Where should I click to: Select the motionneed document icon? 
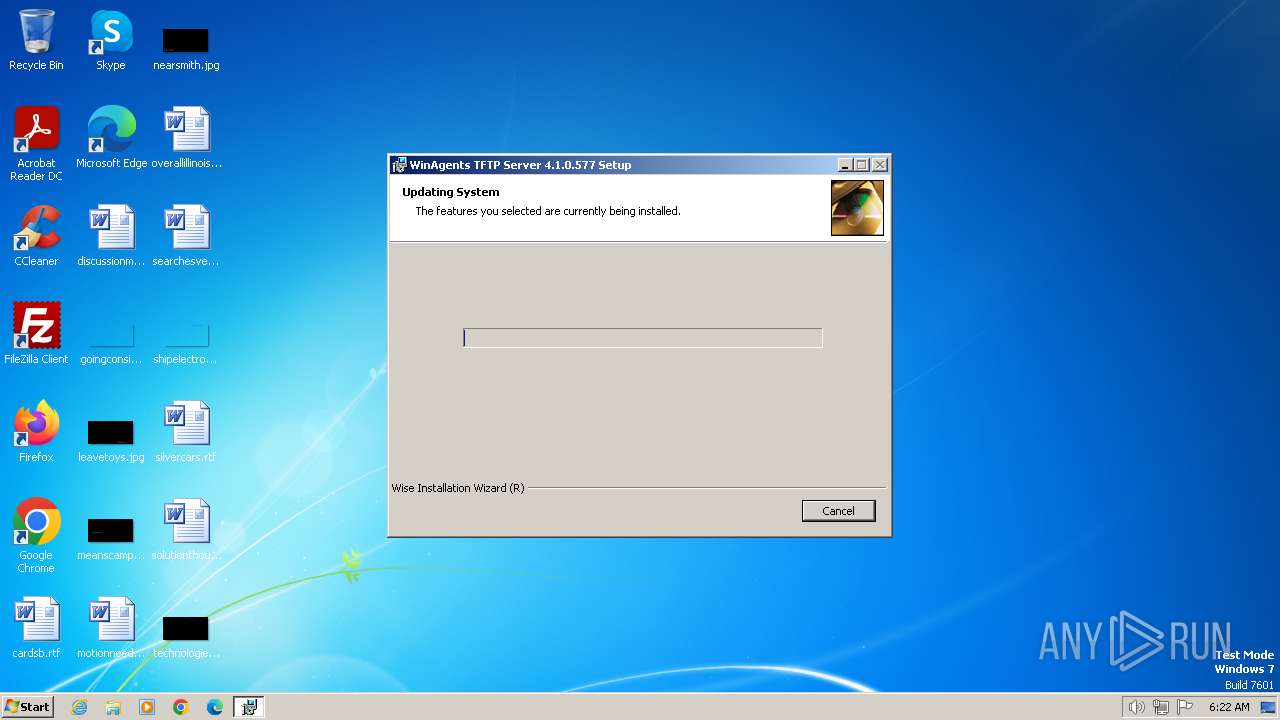(111, 628)
